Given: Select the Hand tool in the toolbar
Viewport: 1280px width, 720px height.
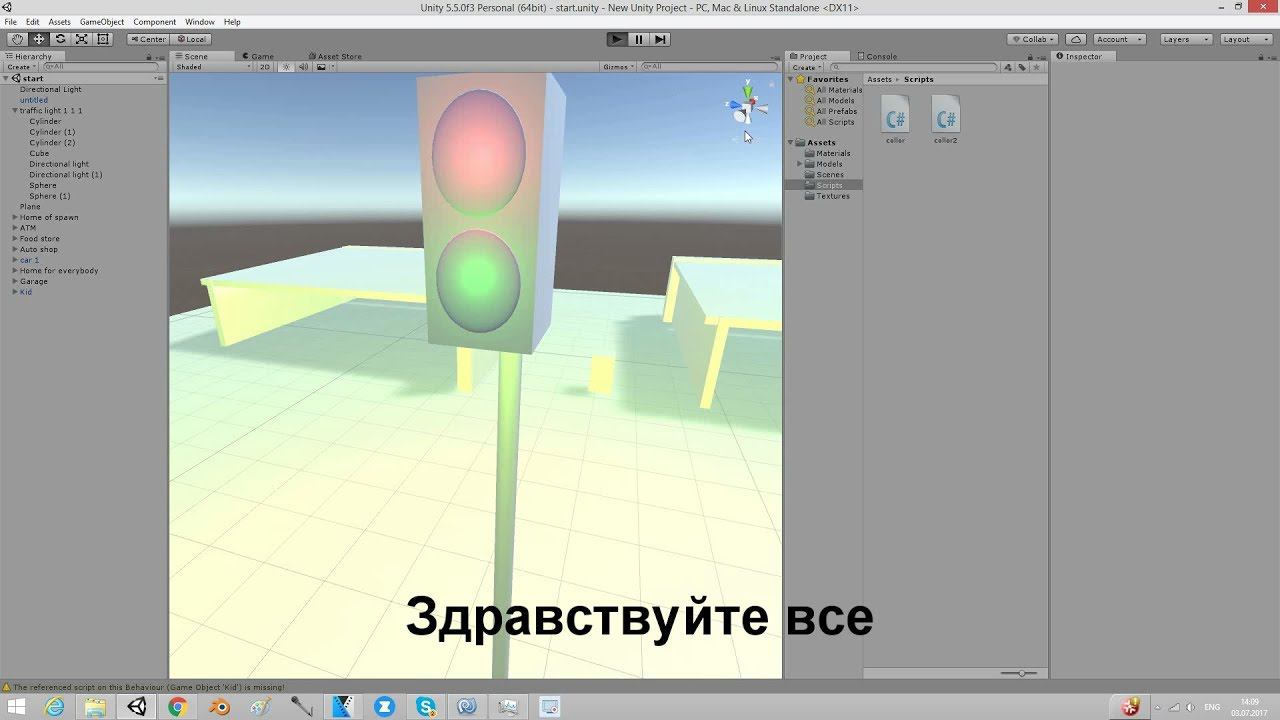Looking at the screenshot, I should click(17, 39).
